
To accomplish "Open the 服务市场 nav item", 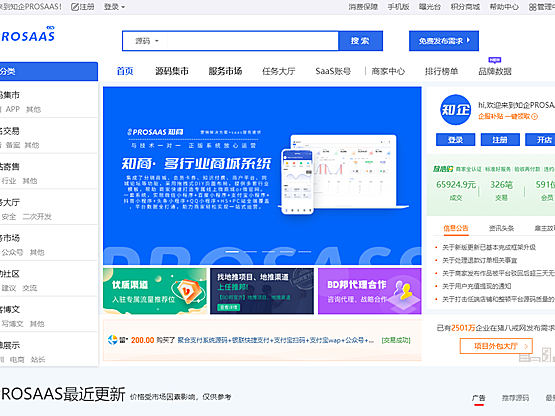I will point(225,71).
